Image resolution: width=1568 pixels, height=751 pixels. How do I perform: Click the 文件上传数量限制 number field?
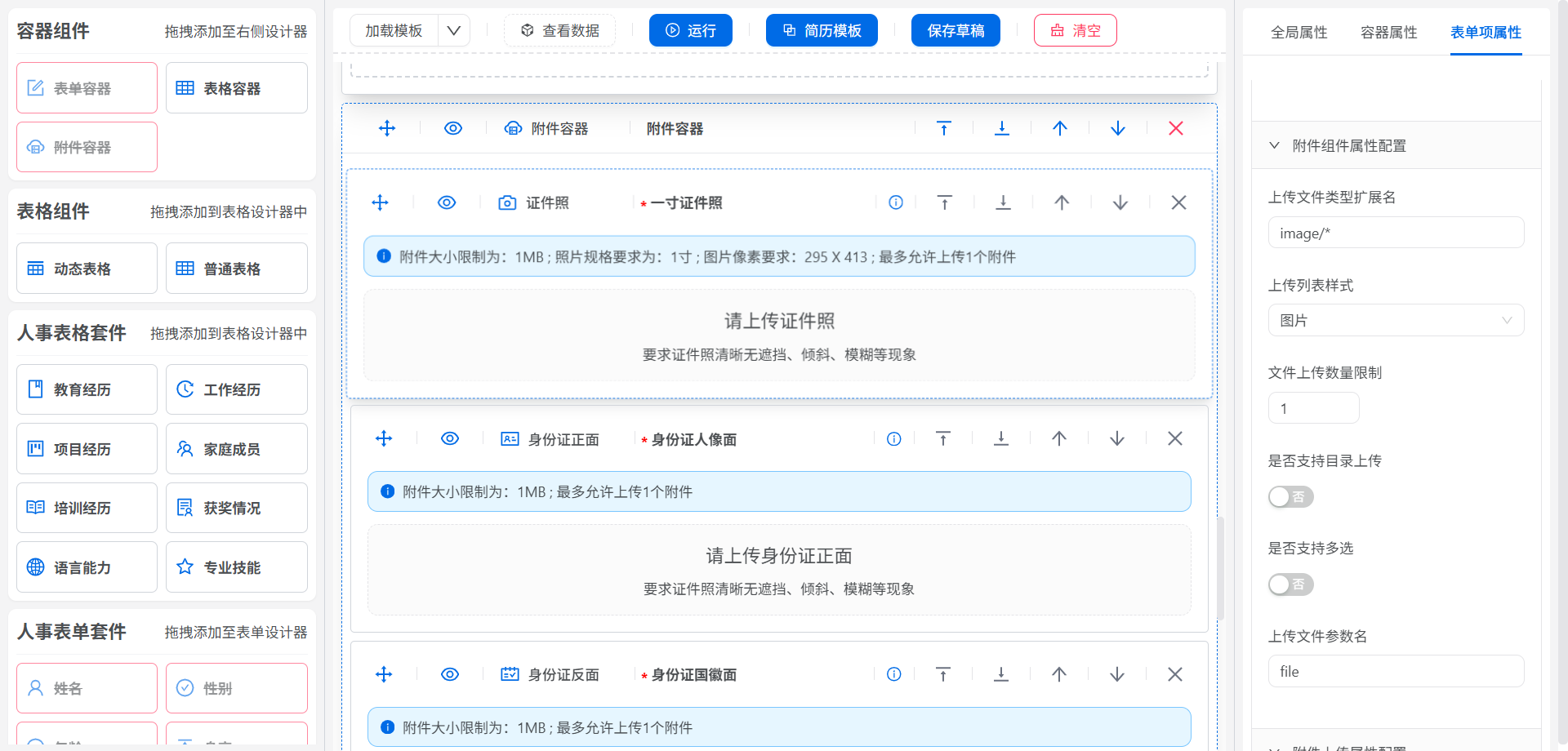click(x=1313, y=408)
